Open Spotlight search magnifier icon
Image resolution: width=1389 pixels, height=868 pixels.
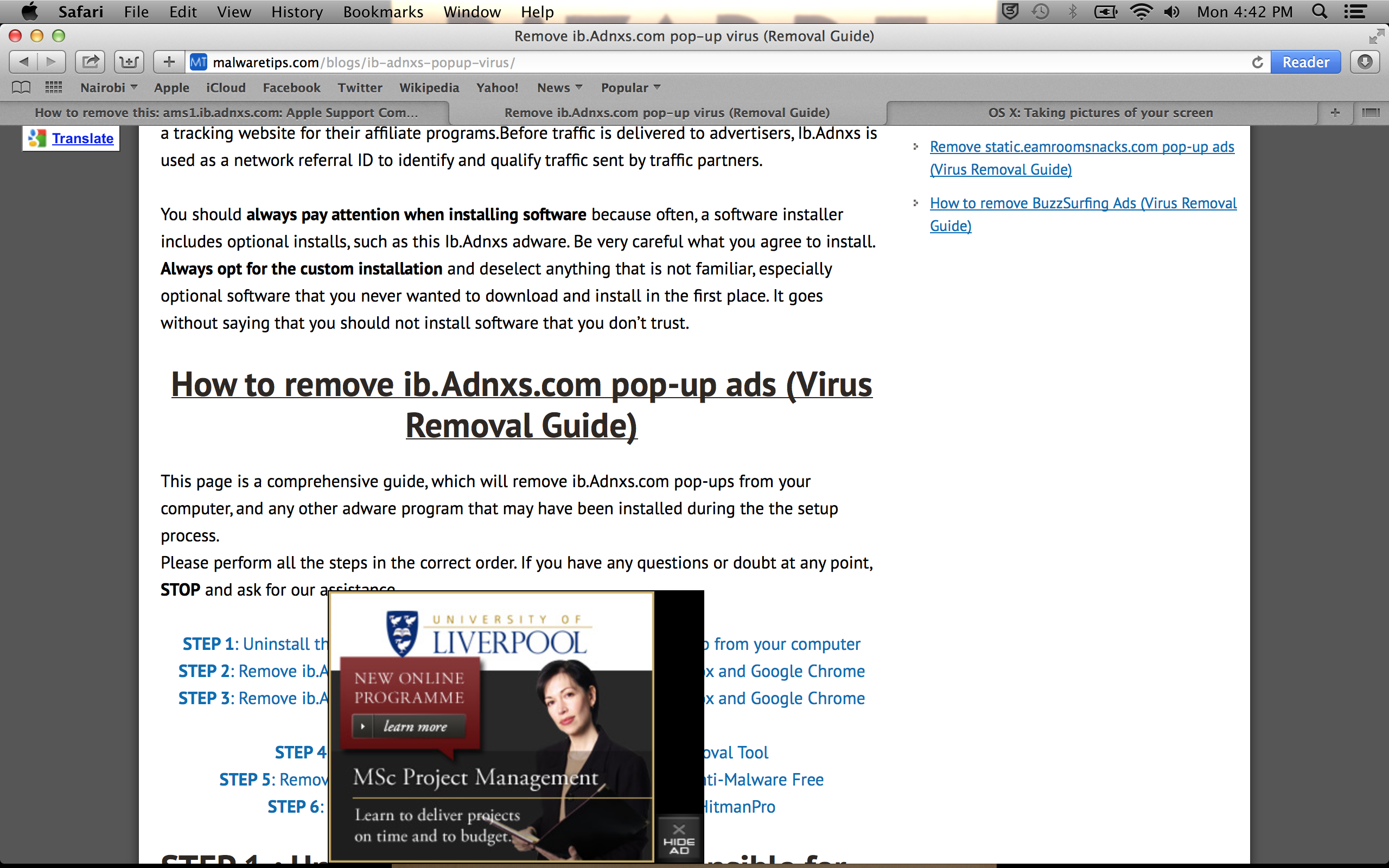pyautogui.click(x=1320, y=11)
